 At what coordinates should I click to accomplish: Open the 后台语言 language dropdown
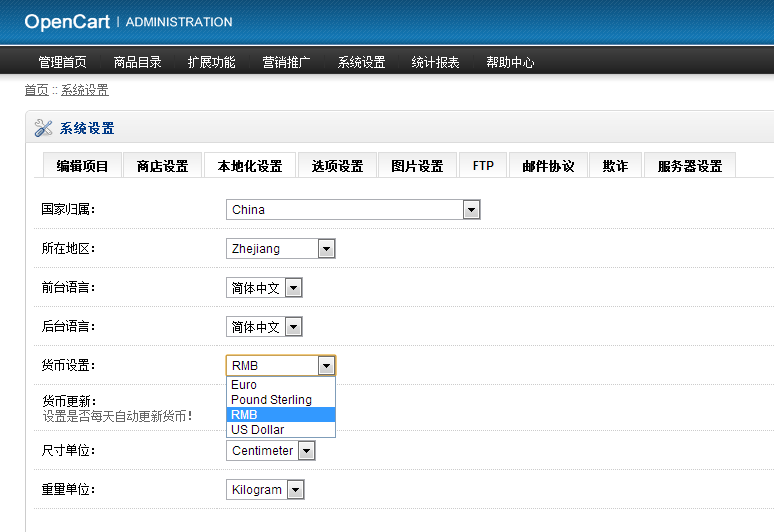[264, 327]
